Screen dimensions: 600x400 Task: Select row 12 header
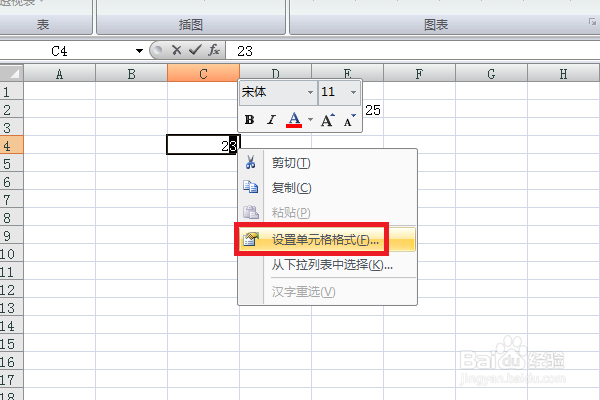point(11,290)
